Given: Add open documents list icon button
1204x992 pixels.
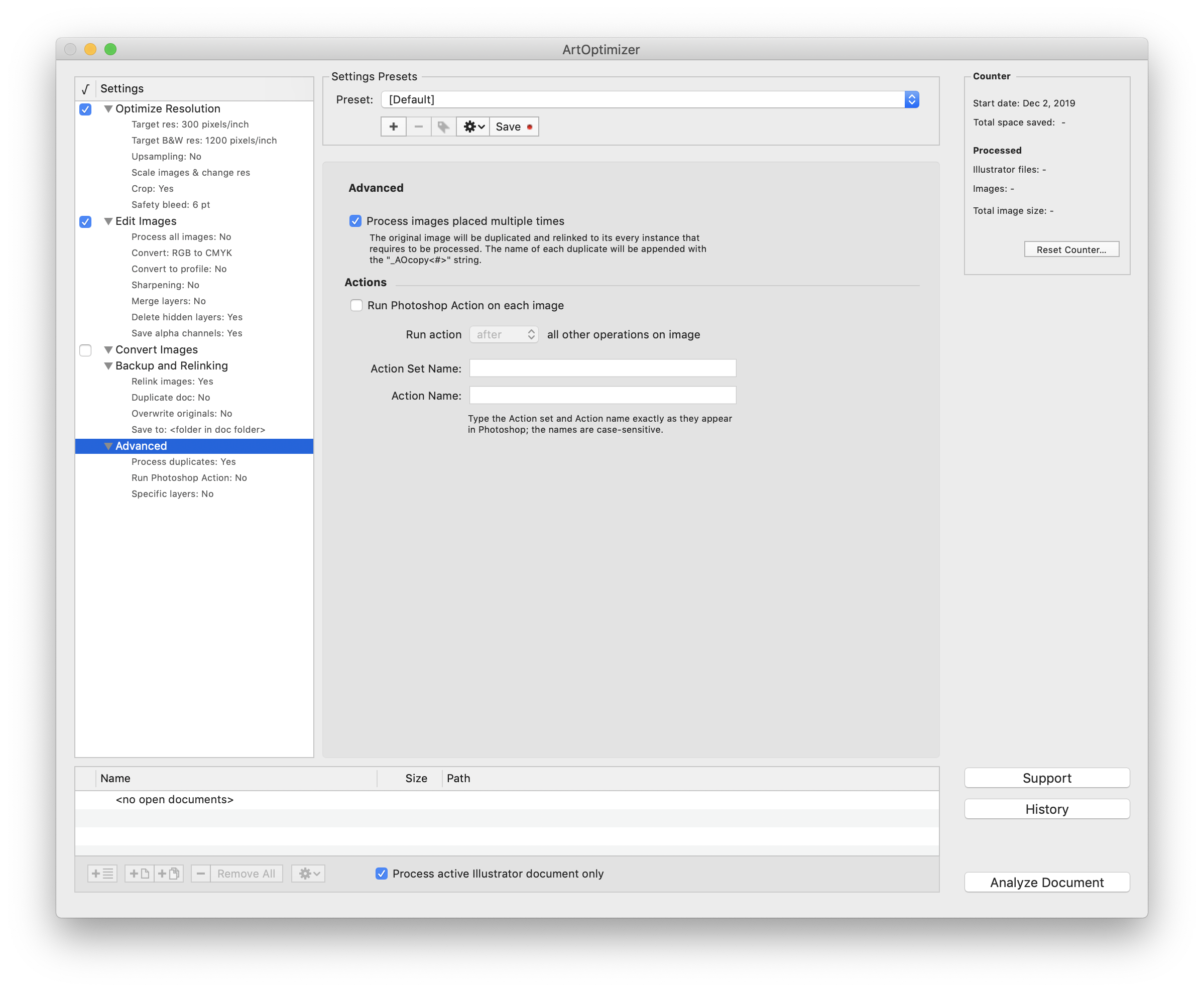Looking at the screenshot, I should 102,873.
